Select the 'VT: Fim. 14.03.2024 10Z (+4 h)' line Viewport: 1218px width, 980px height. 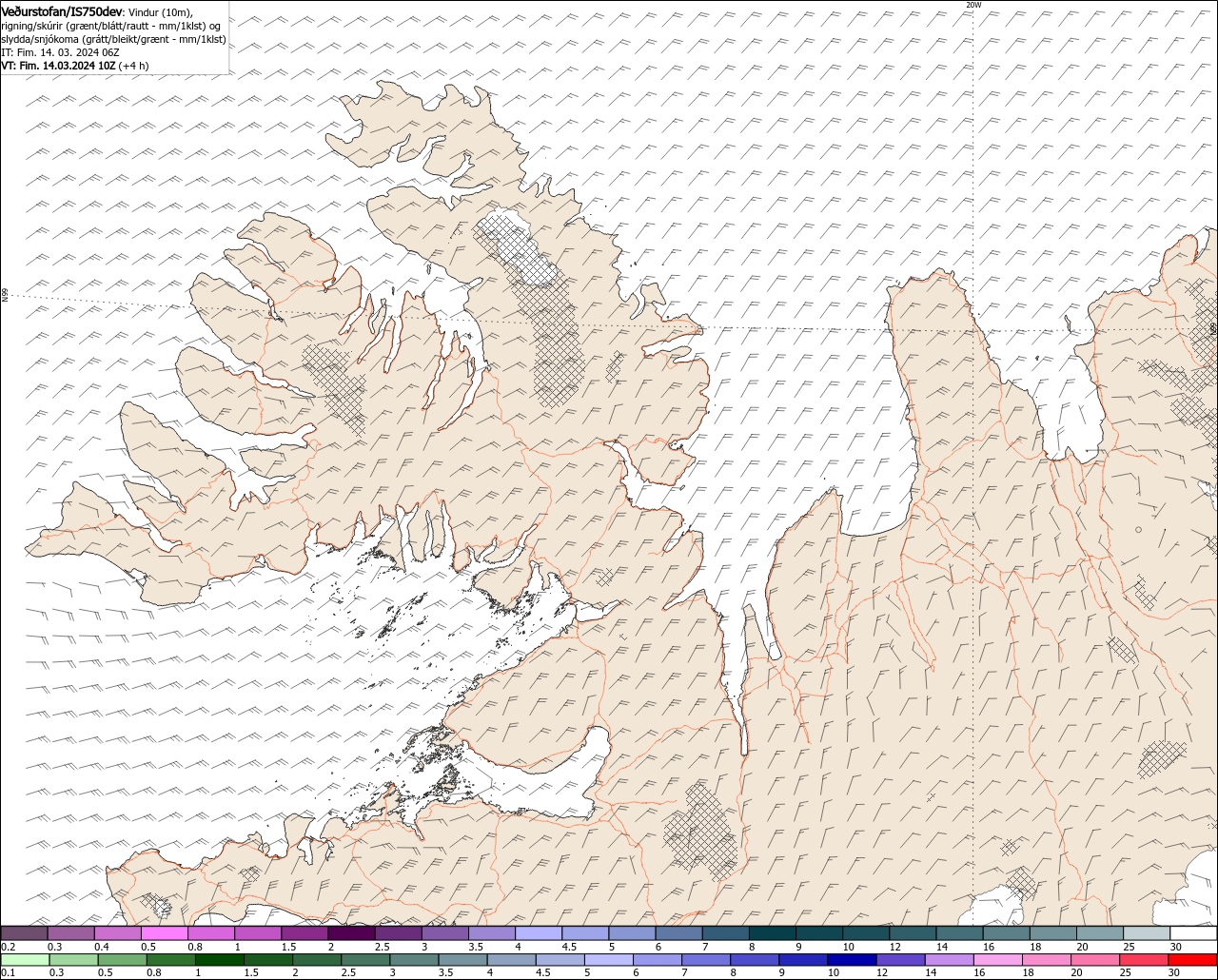tap(75, 66)
